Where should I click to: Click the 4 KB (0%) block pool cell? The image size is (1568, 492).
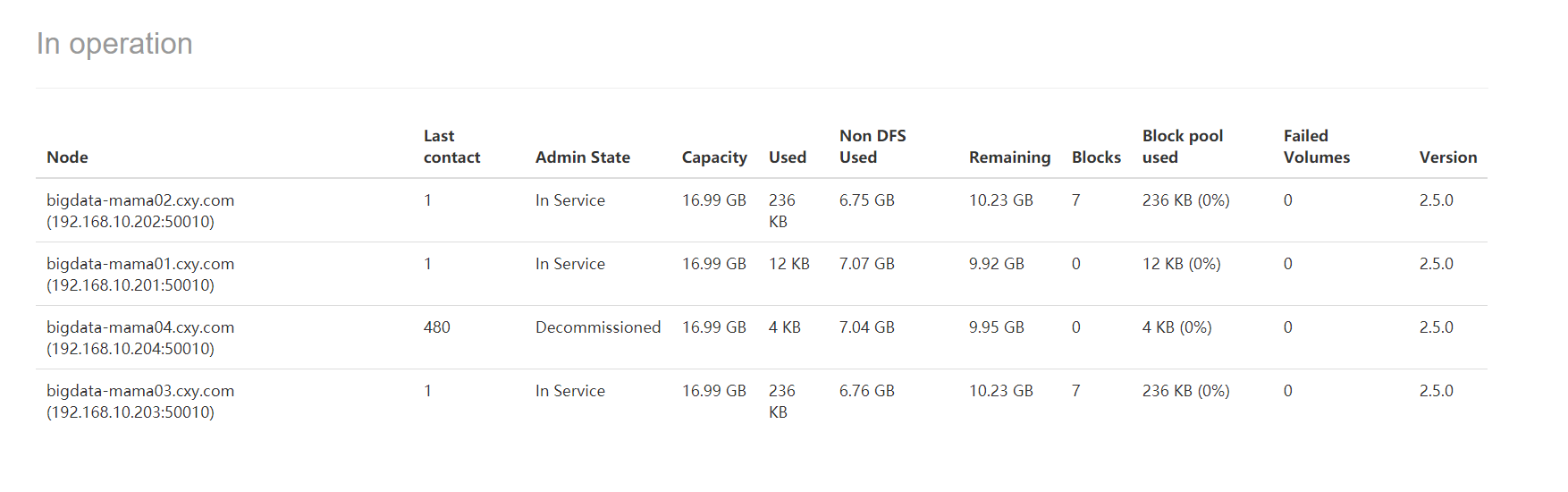click(x=1176, y=327)
